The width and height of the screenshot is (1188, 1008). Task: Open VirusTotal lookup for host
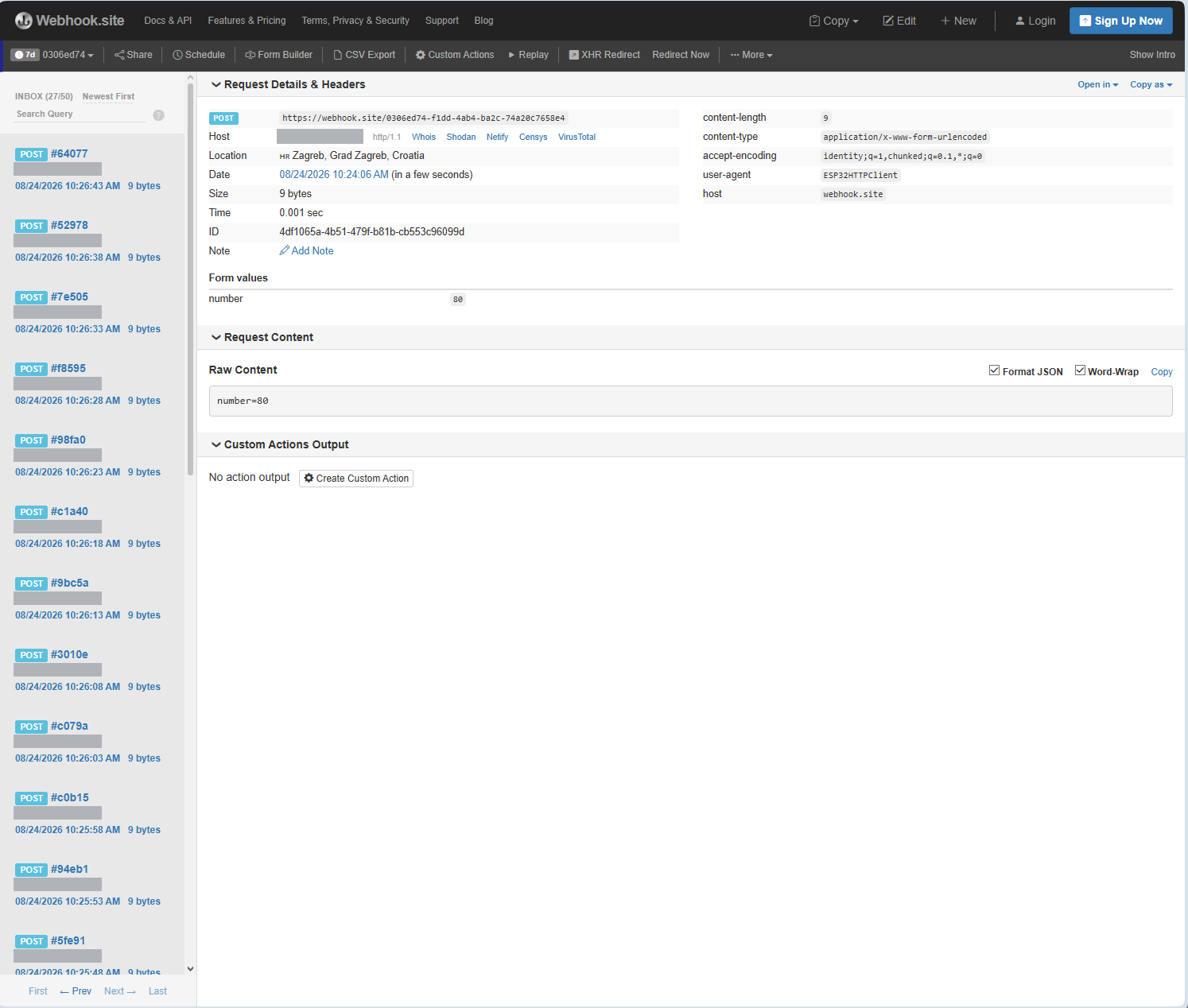[577, 137]
